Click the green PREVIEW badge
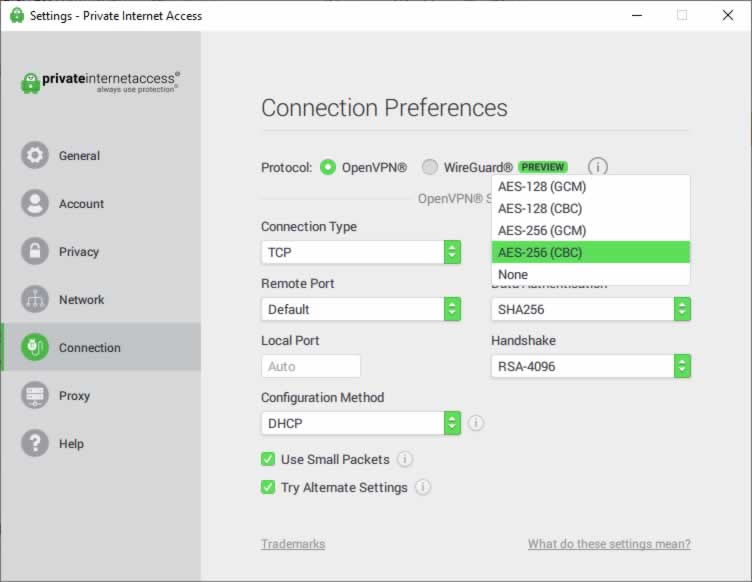This screenshot has width=752, height=582. pos(543,167)
